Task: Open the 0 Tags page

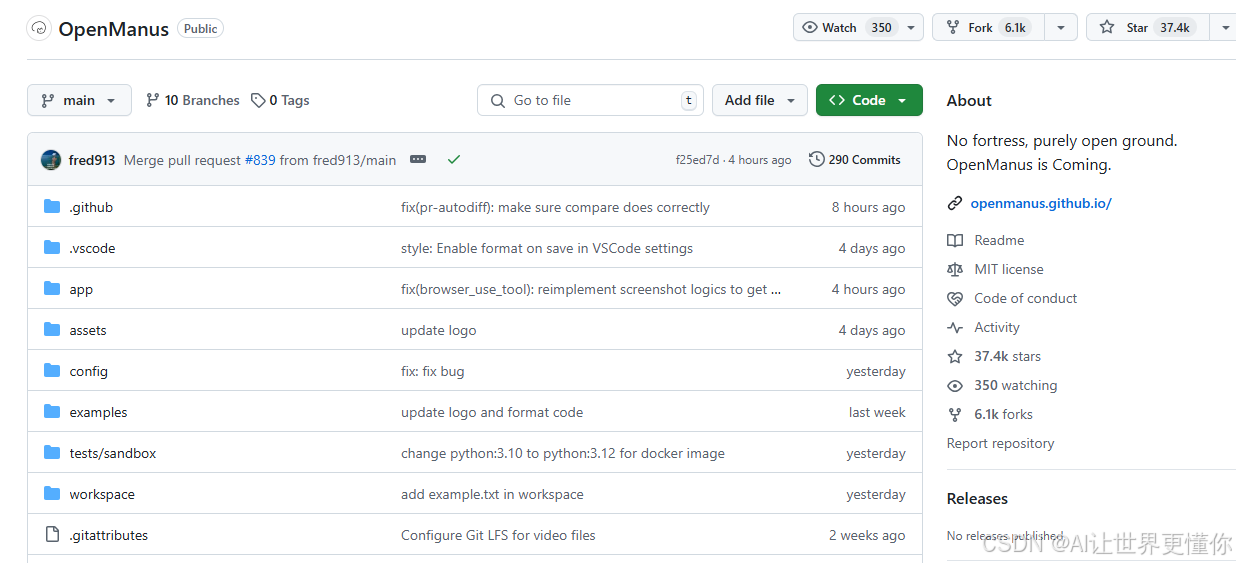Action: tap(280, 100)
